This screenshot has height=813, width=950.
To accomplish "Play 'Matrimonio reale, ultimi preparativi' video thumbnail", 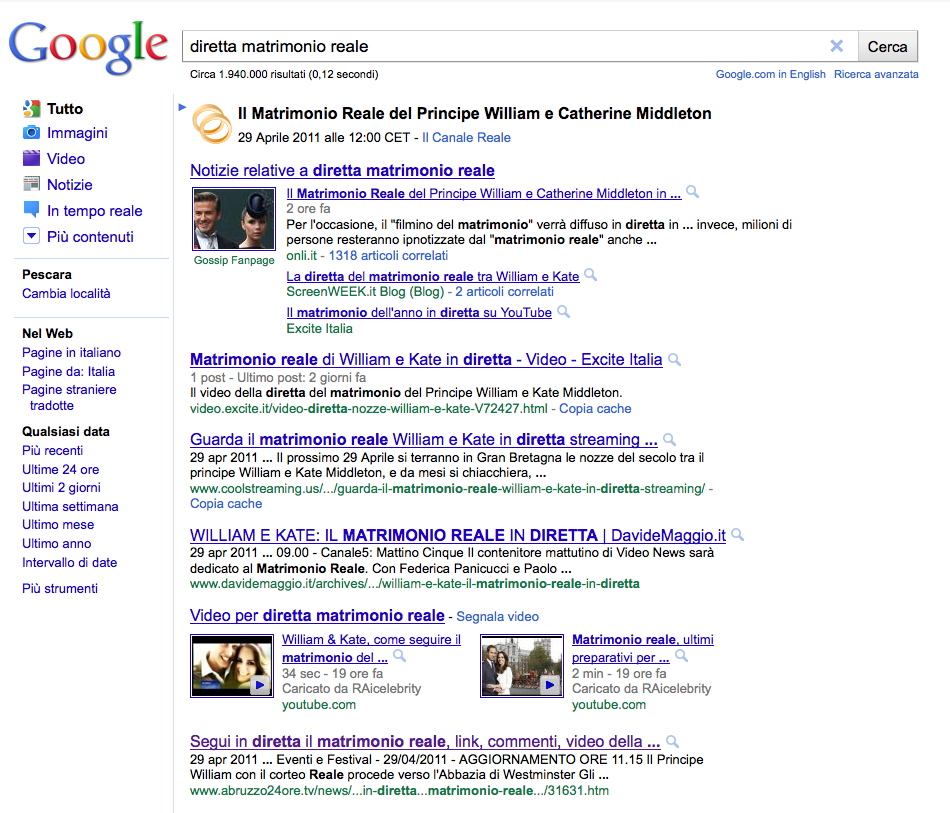I will click(x=522, y=666).
